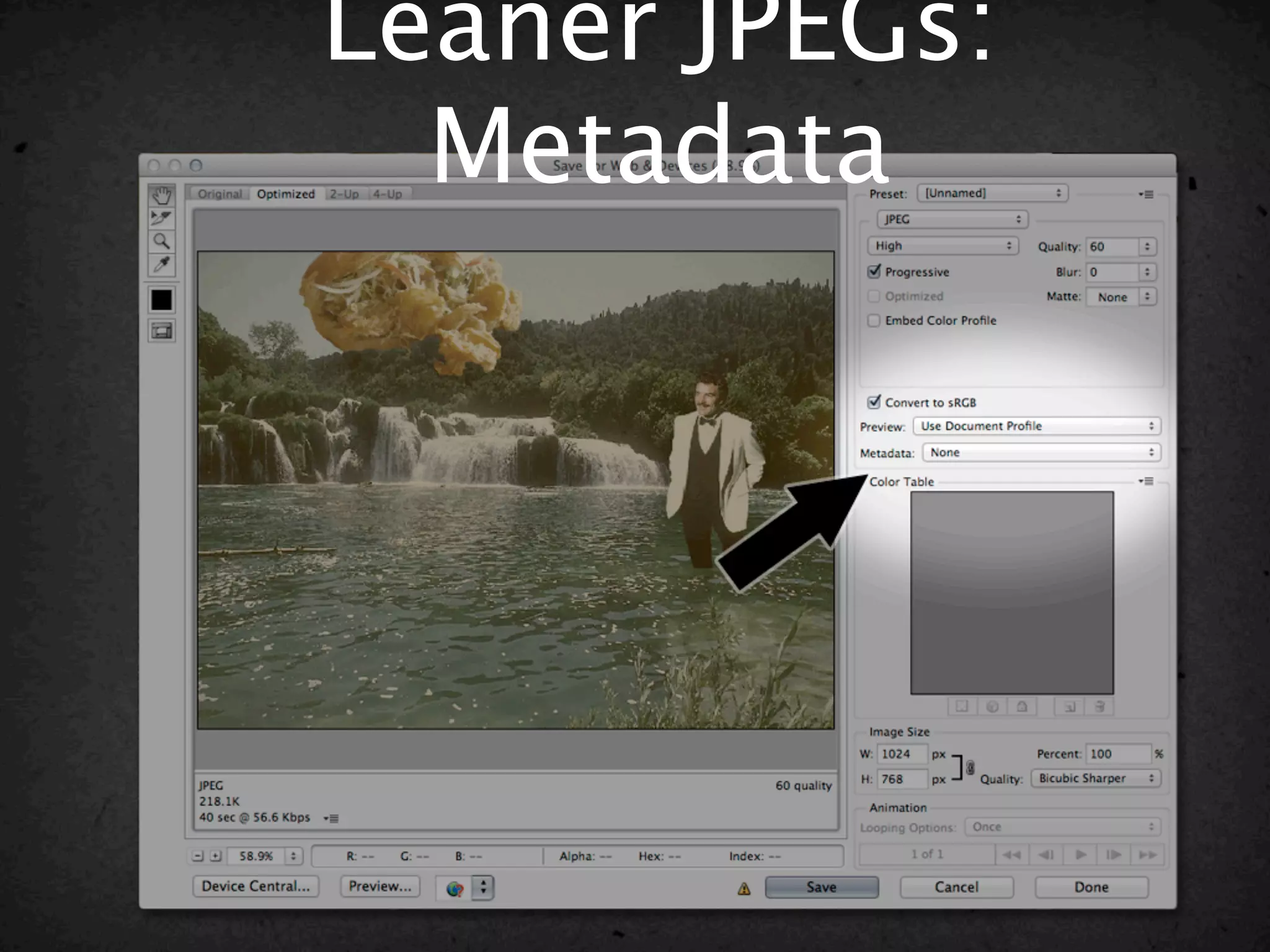Click the image width field 1024
This screenshot has width=1270, height=952.
[903, 754]
